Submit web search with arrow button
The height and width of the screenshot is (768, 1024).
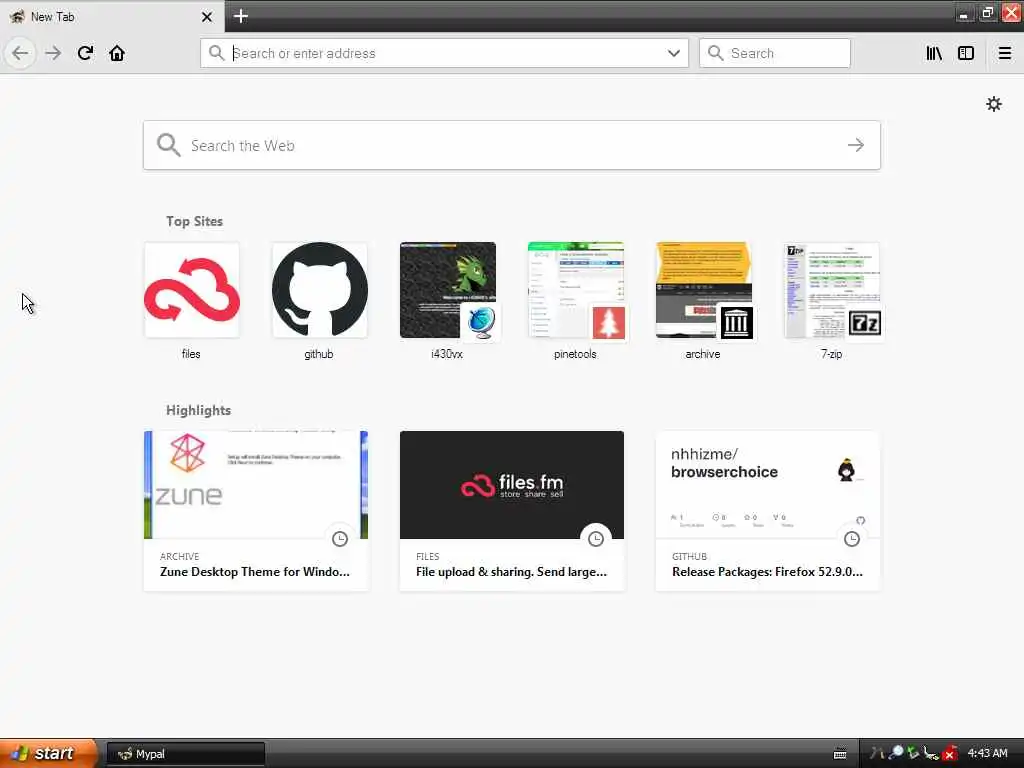pyautogui.click(x=856, y=145)
